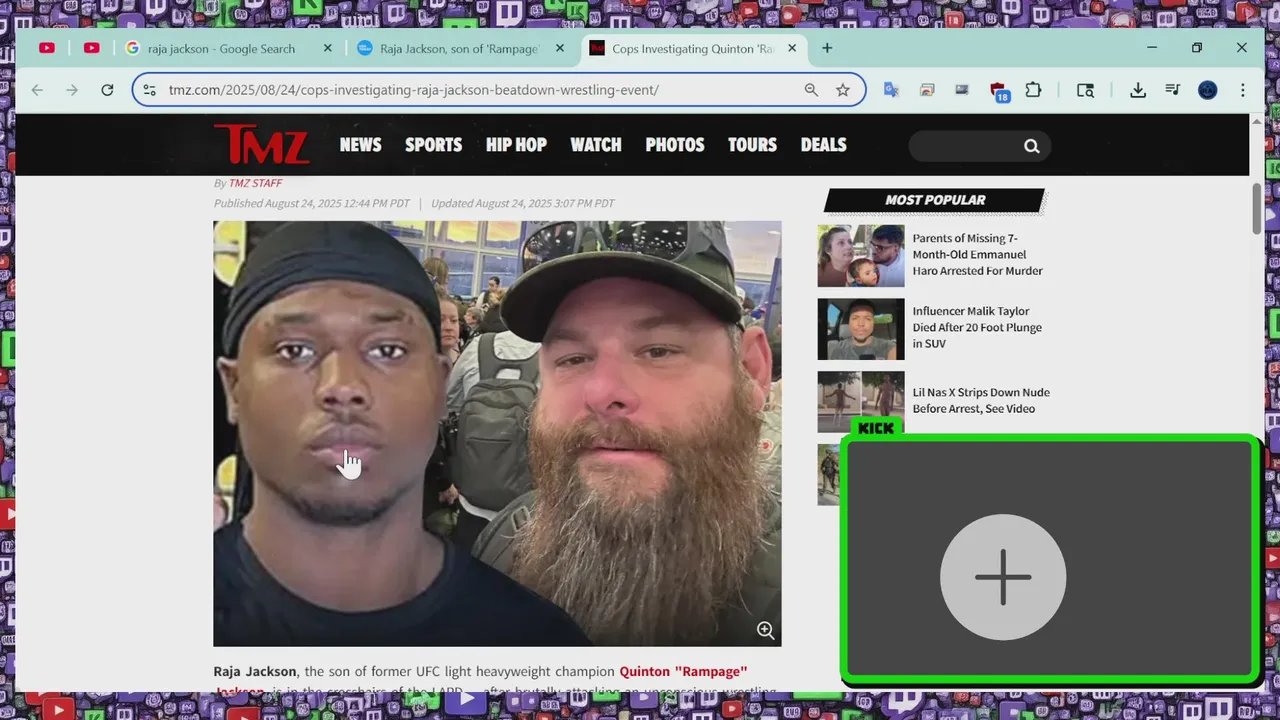Viewport: 1280px width, 720px height.
Task: Select the Cops Investigating Quinton tab
Action: (693, 48)
